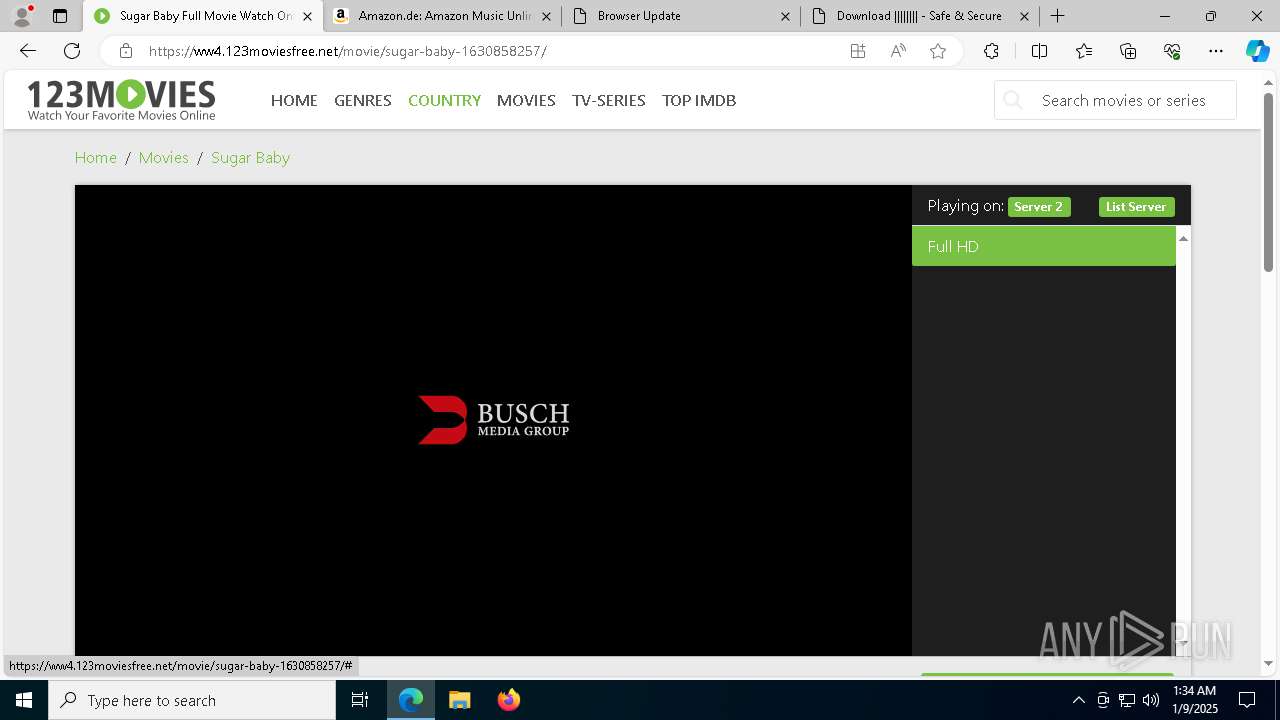Open Copilot sidebar icon

(x=1257, y=51)
